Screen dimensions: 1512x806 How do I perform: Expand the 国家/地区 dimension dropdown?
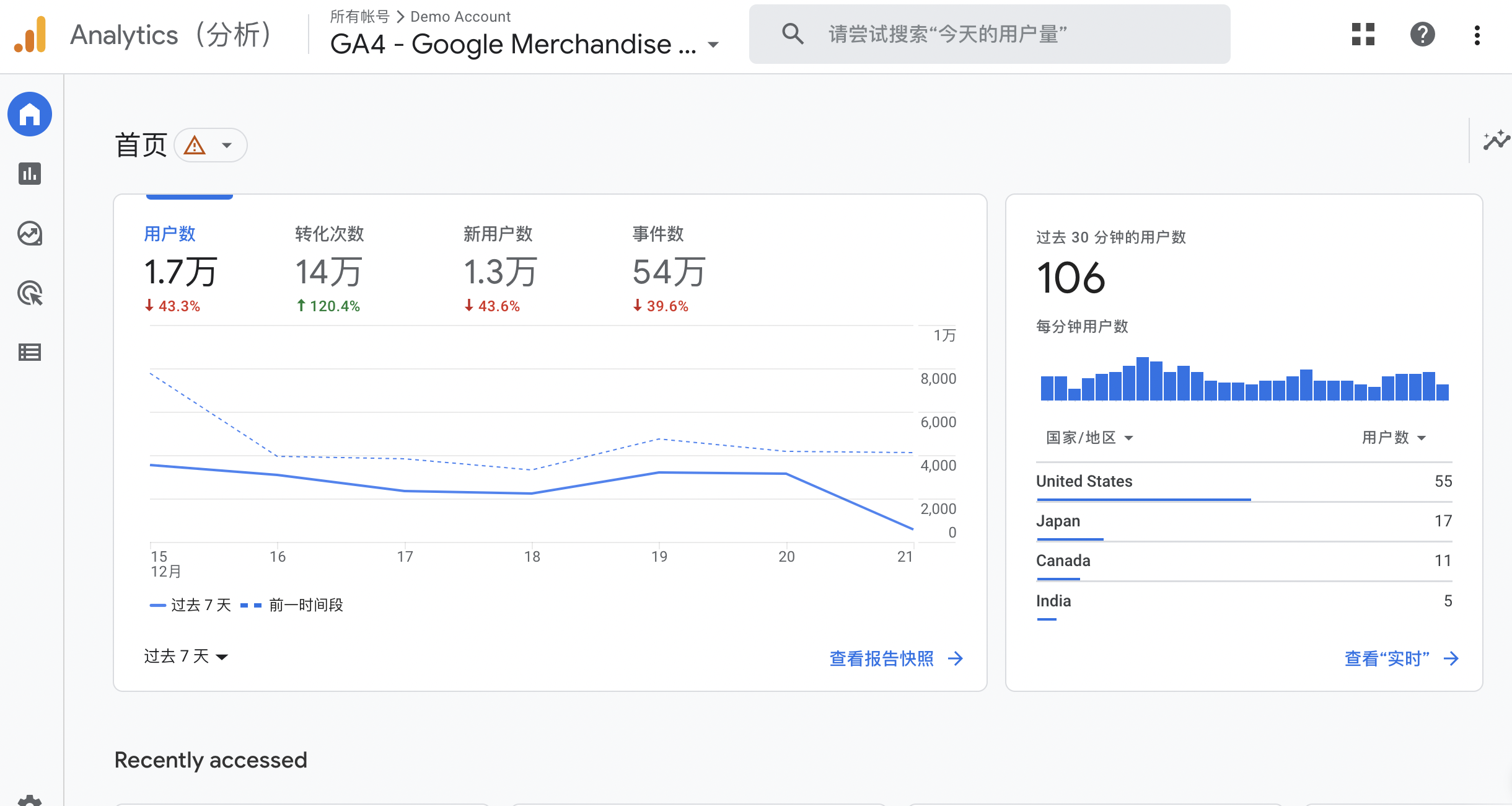1089,438
